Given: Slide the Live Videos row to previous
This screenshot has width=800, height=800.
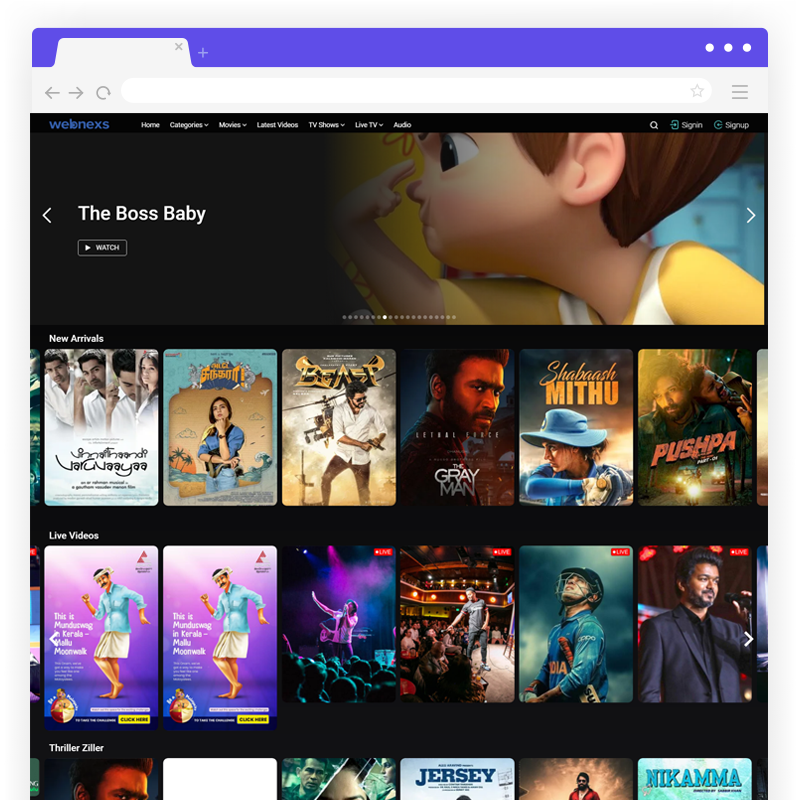Looking at the screenshot, I should point(54,639).
